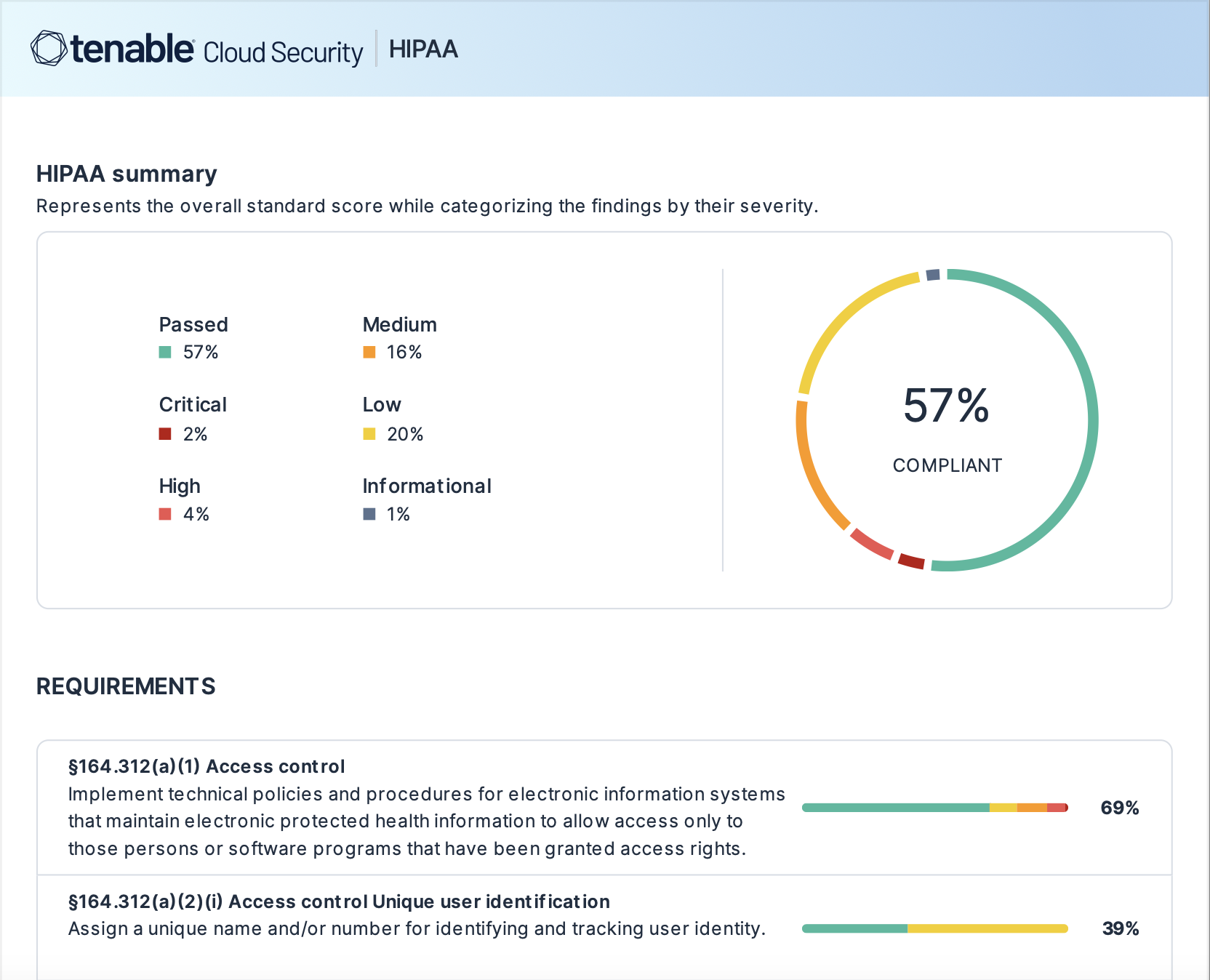Click the yellow Low legend swatch
The image size is (1210, 980).
pos(369,434)
